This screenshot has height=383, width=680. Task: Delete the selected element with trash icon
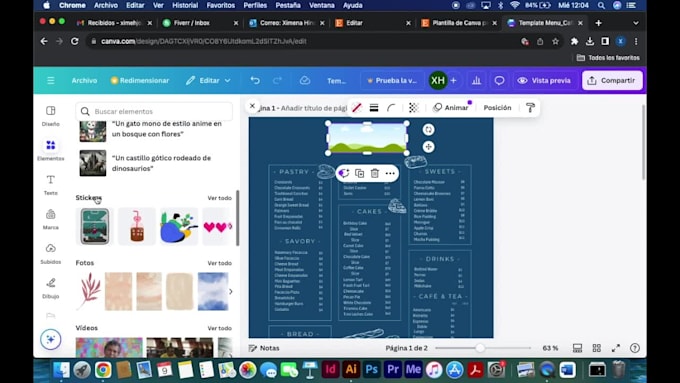[375, 173]
